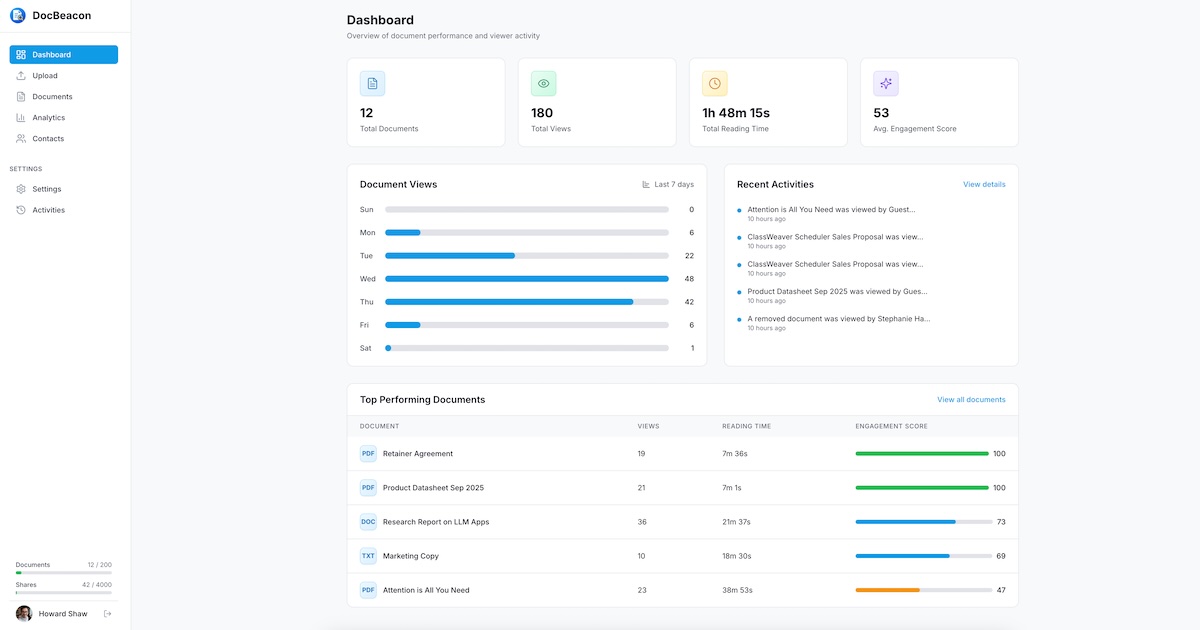Viewport: 1200px width, 630px height.
Task: Click the View details link
Action: click(x=984, y=185)
